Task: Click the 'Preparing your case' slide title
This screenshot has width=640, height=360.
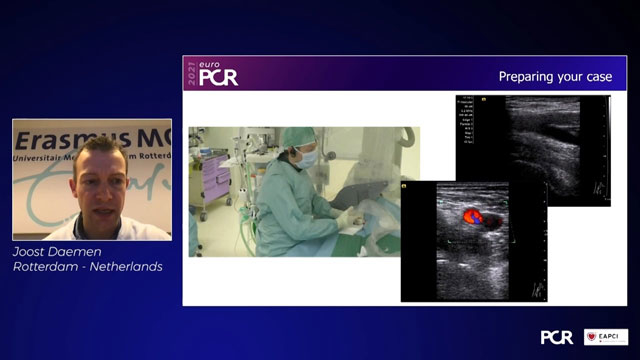Action: [x=555, y=77]
